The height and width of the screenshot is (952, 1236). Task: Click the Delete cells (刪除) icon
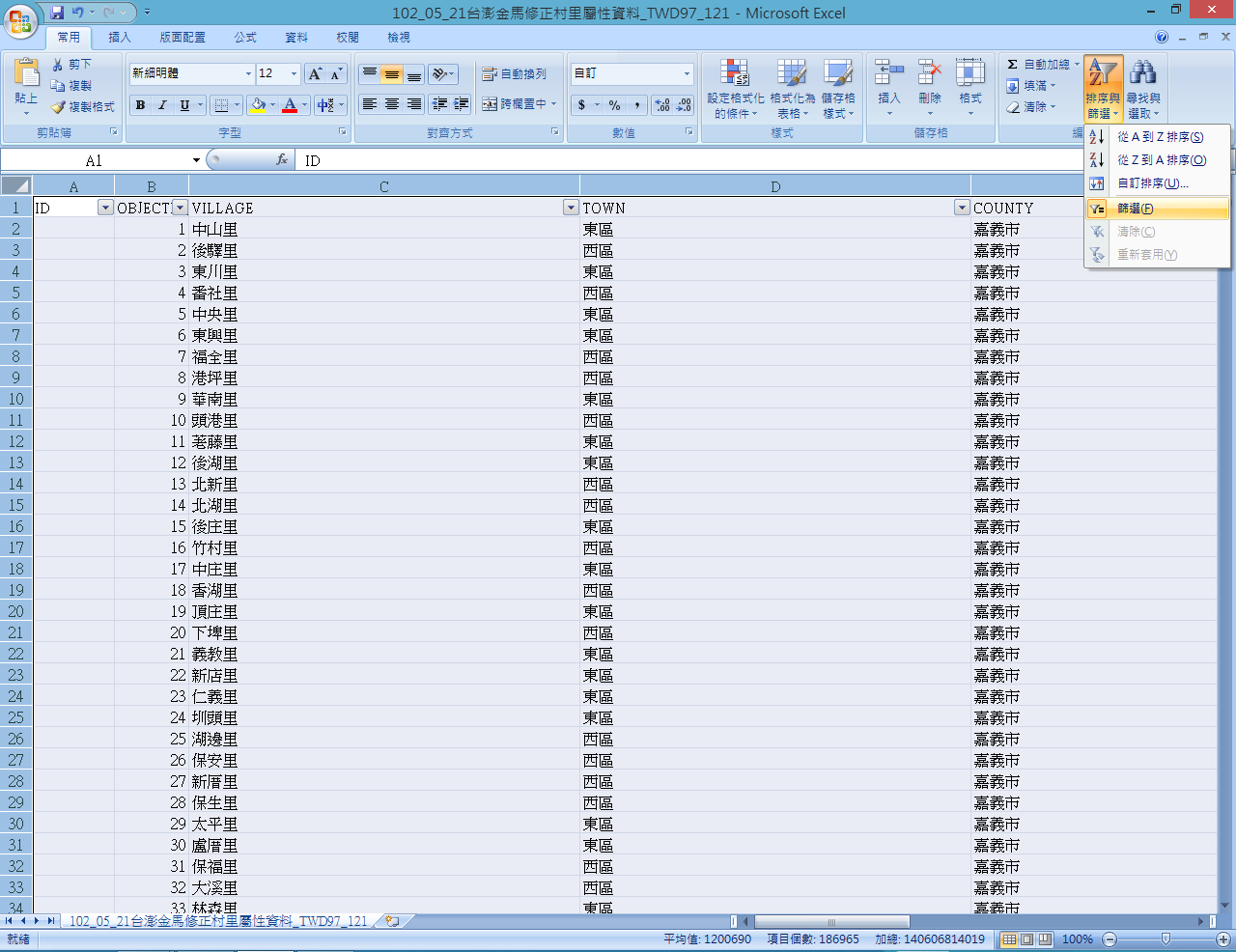tap(929, 73)
